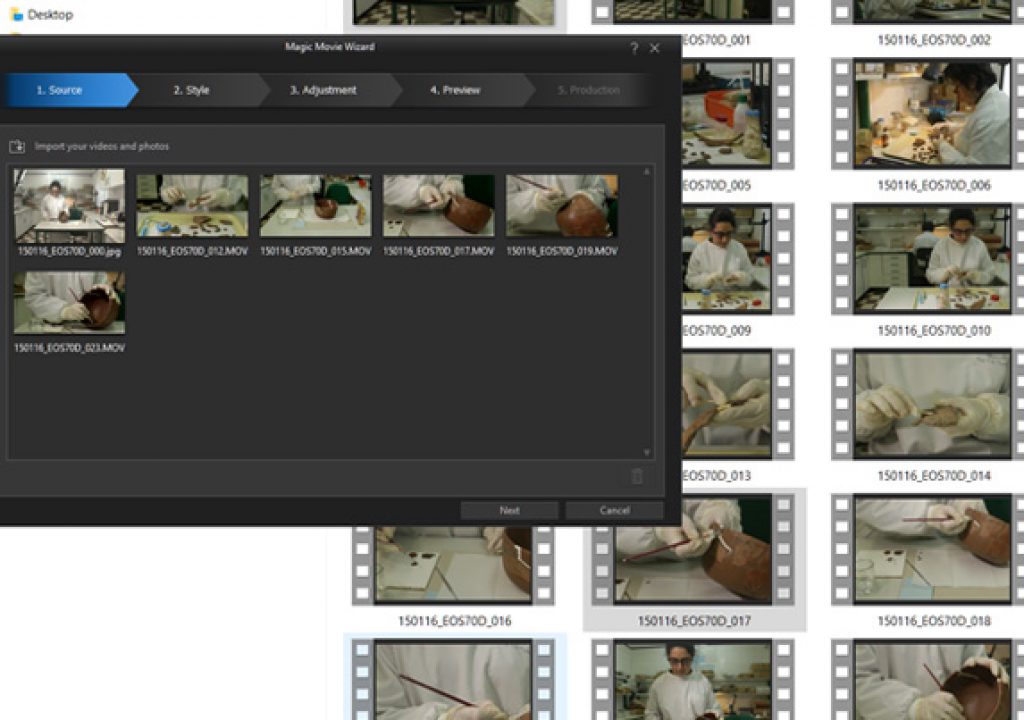
Task: Select clip 150116_EOS70D_017.MOV in wizard
Action: [x=439, y=205]
